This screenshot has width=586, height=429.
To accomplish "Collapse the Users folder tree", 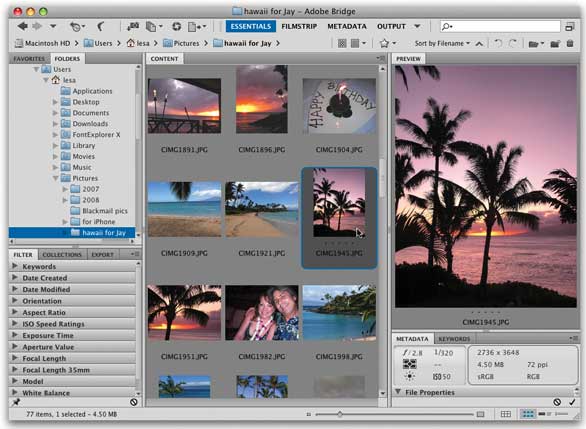I will (36, 70).
